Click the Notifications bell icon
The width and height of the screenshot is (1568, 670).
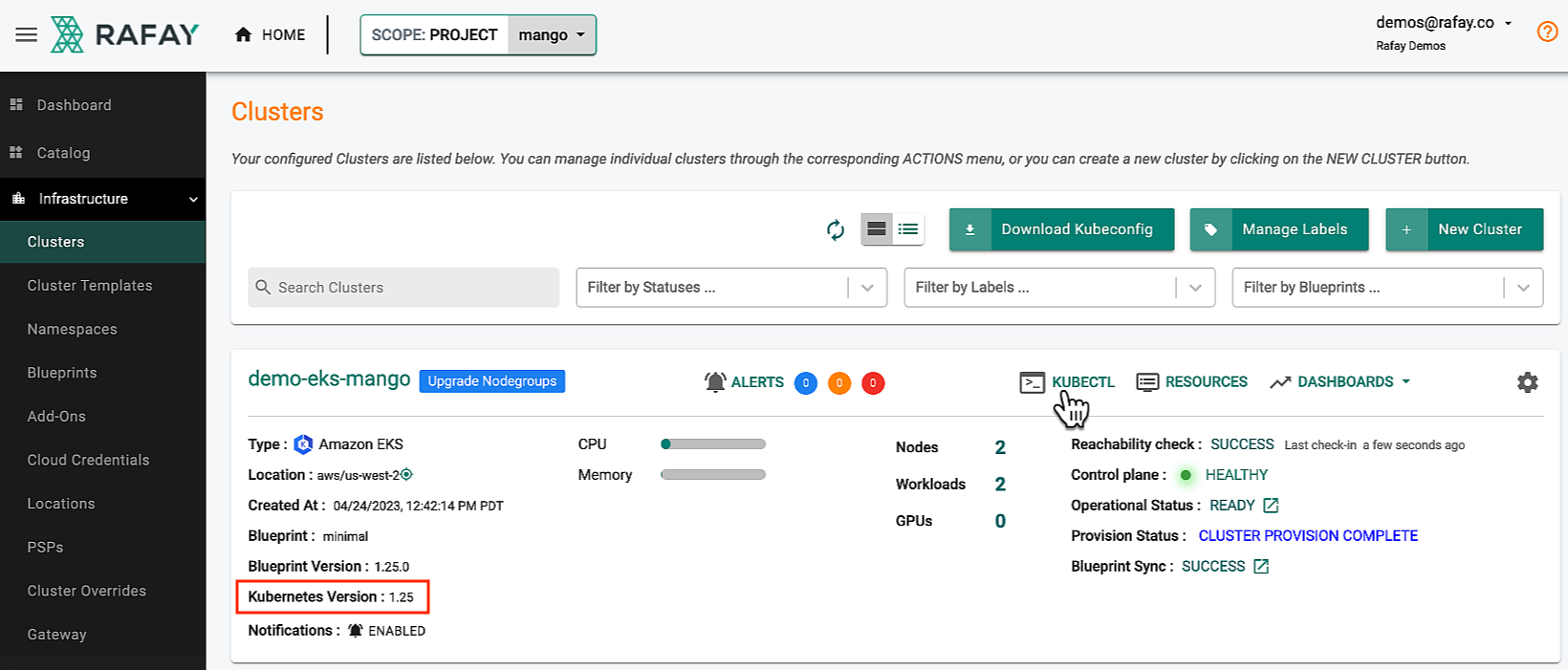pos(356,631)
